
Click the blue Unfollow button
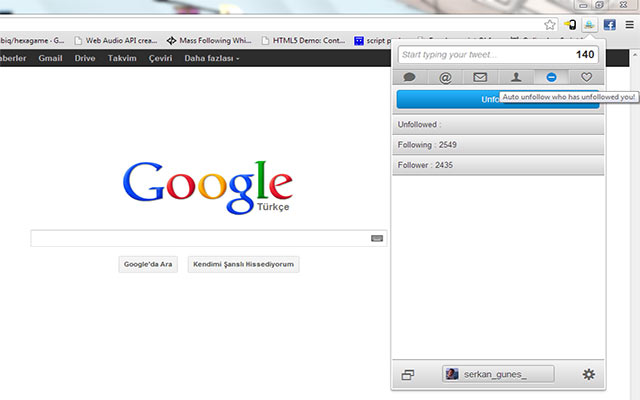(x=498, y=99)
